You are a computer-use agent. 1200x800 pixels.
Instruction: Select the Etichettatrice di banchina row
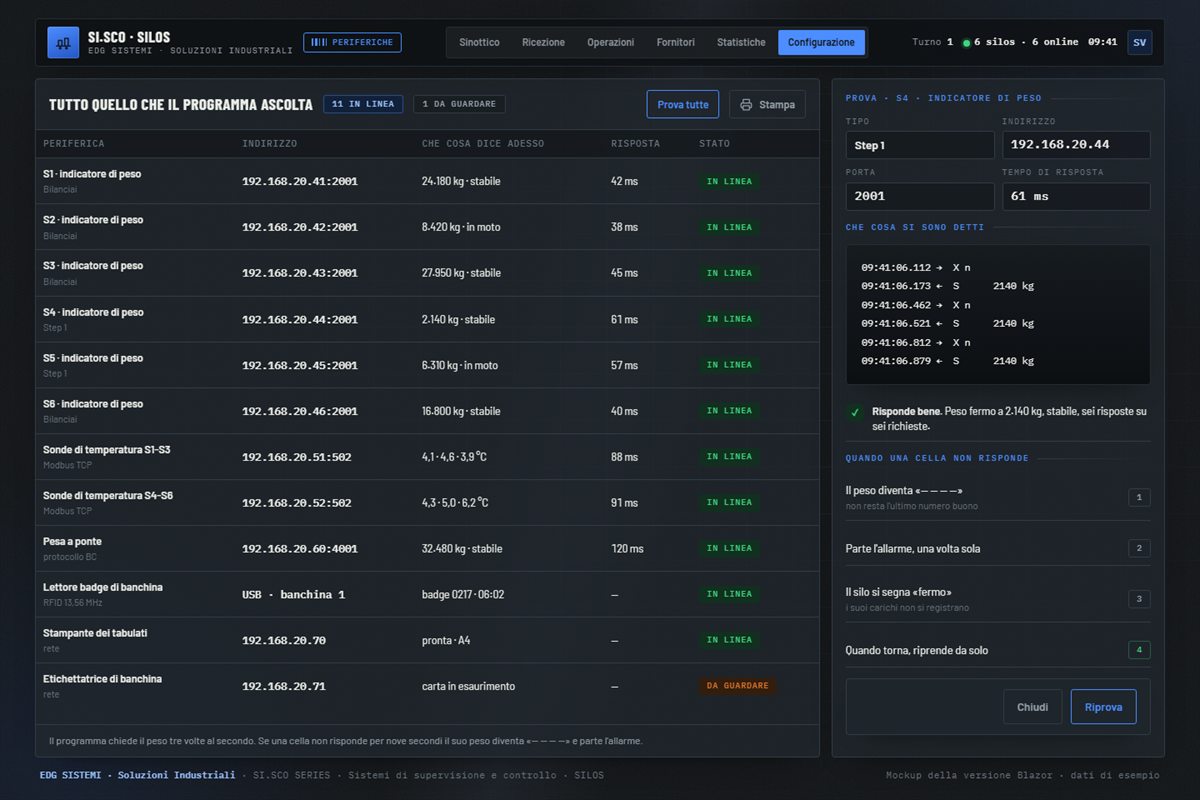(427, 686)
